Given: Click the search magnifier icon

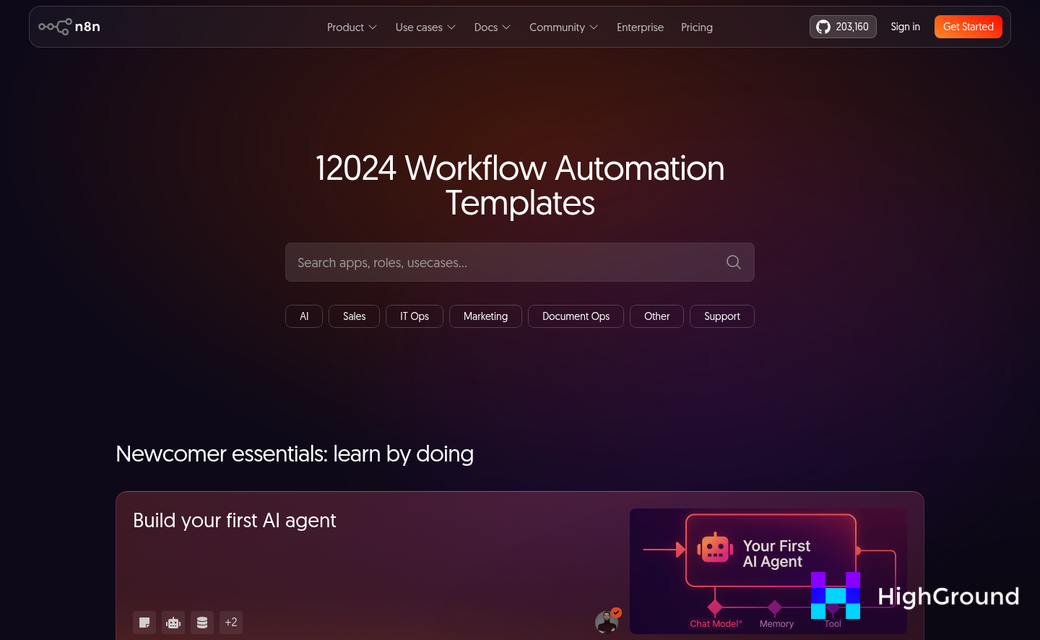Looking at the screenshot, I should click(x=733, y=262).
